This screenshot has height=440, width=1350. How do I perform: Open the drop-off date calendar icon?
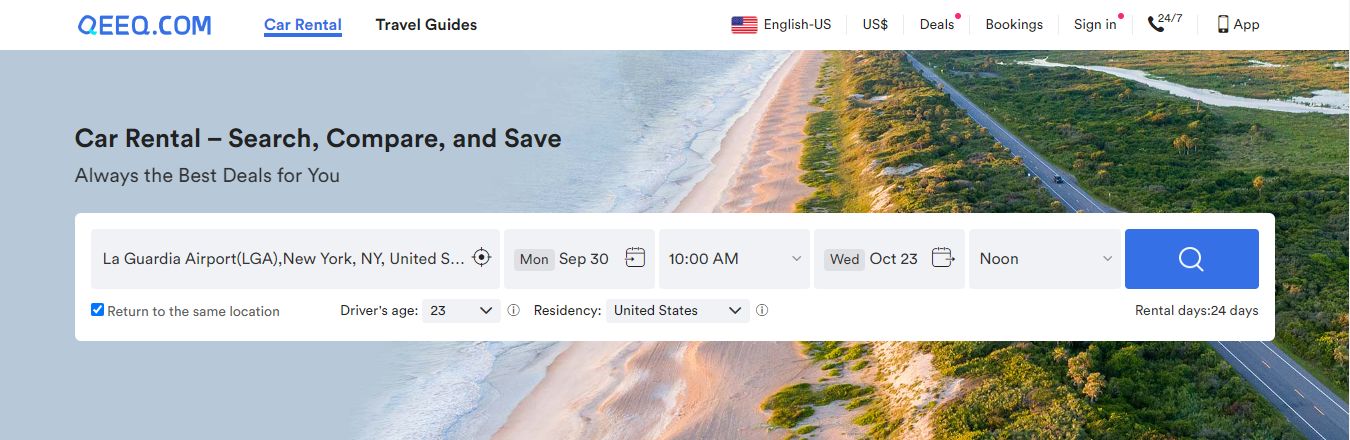(943, 258)
